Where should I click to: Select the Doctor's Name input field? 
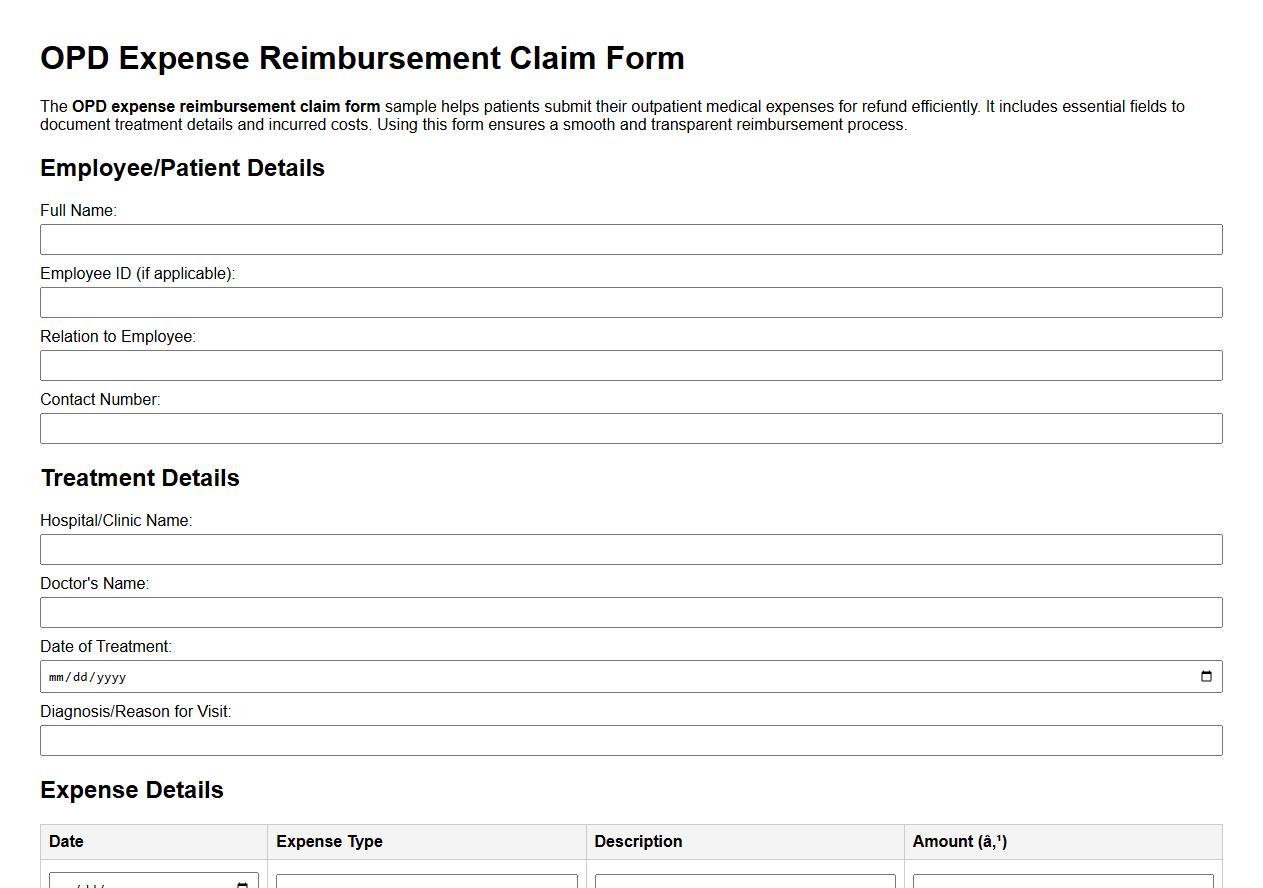tap(630, 612)
